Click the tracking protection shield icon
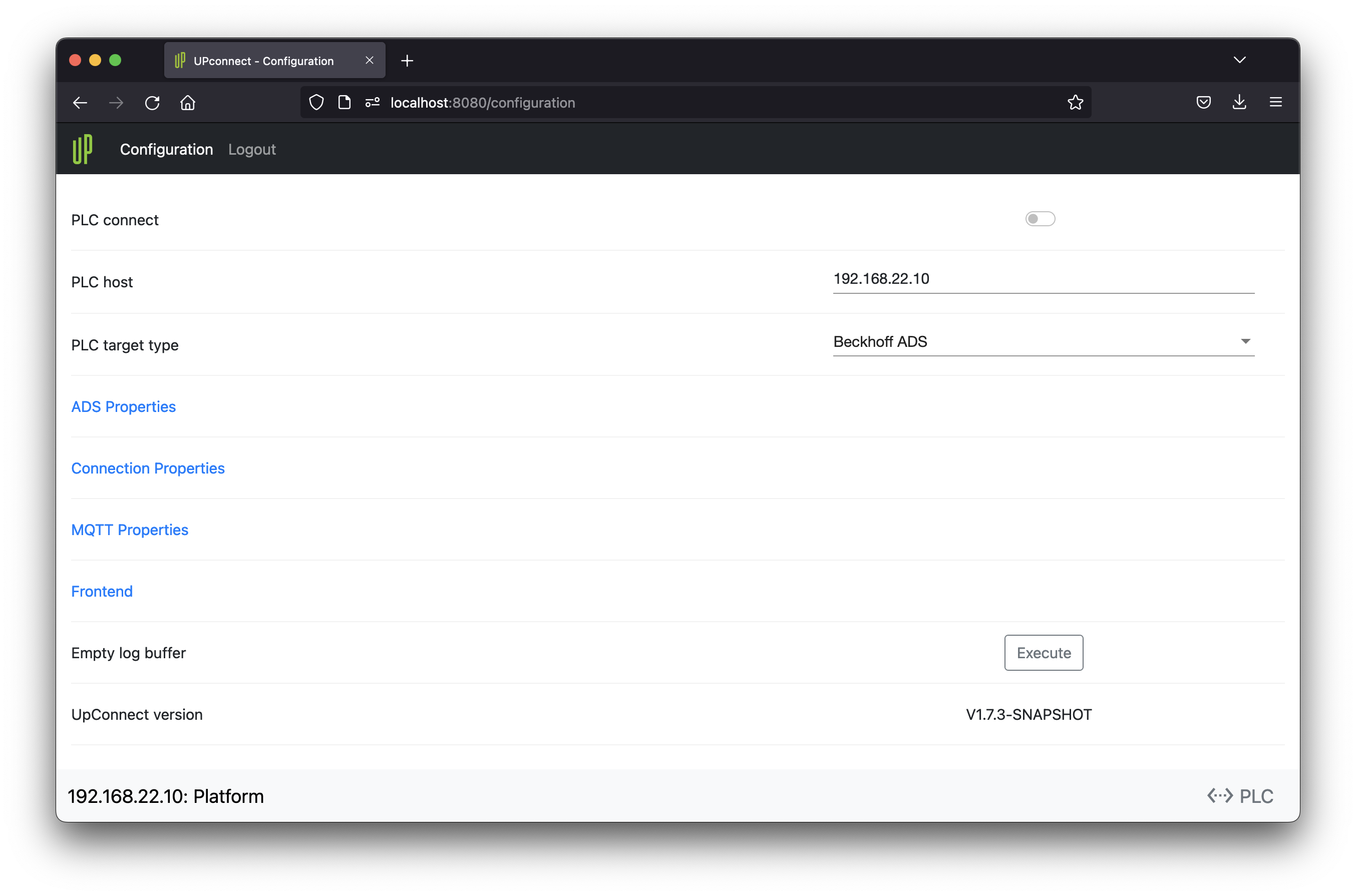This screenshot has height=896, width=1356. tap(316, 102)
